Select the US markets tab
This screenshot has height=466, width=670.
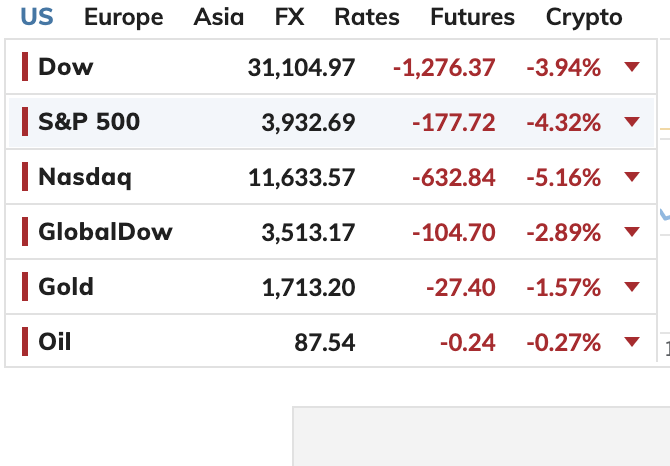click(37, 17)
